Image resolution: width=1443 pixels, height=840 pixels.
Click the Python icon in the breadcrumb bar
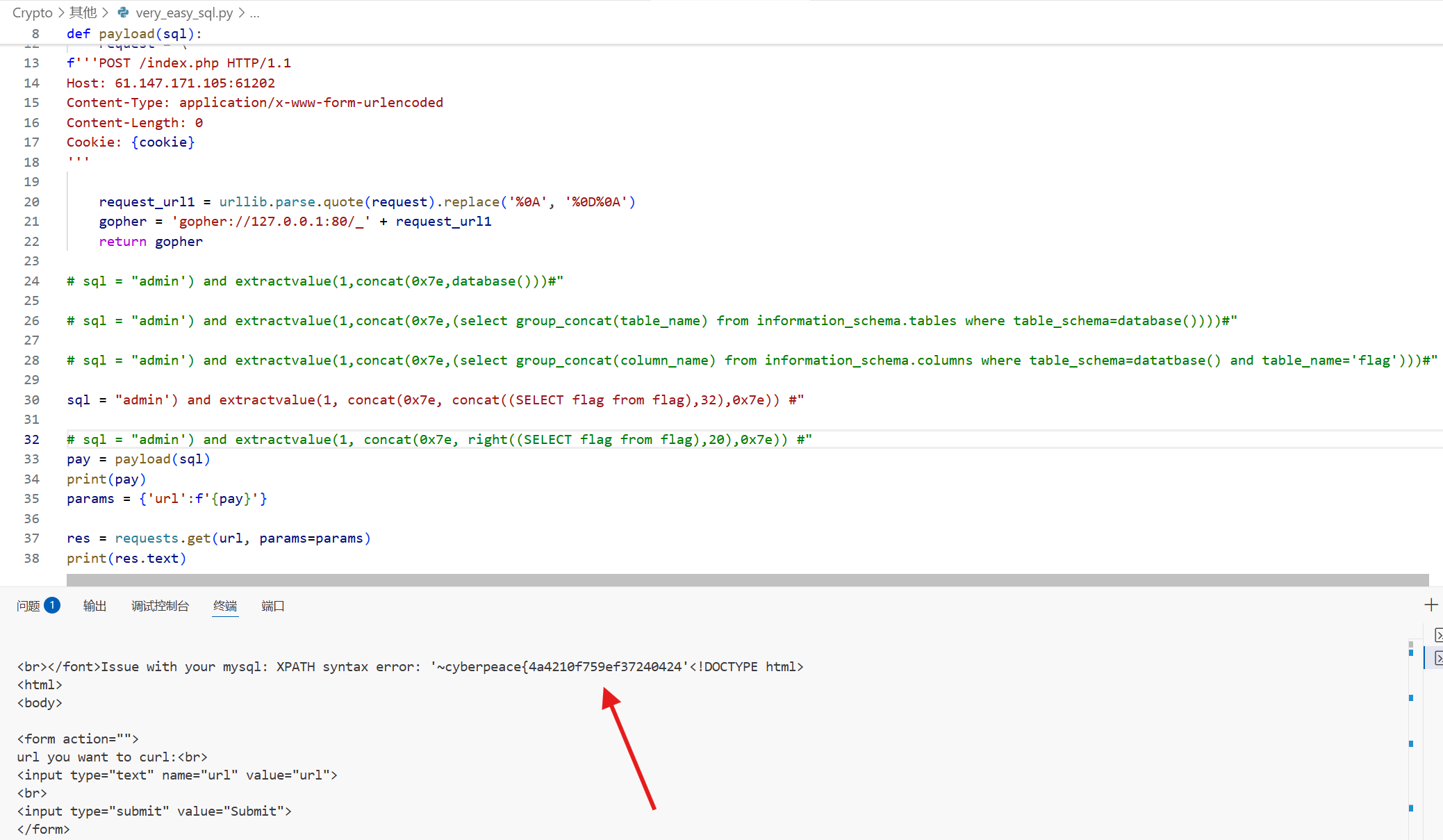(123, 13)
